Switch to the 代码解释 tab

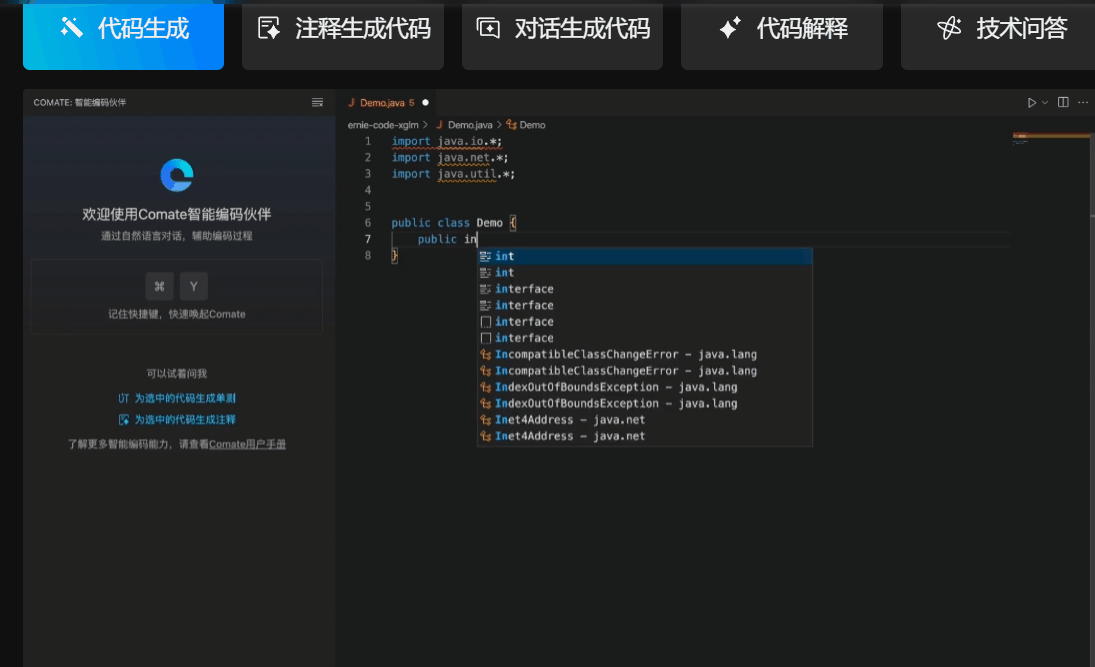click(x=781, y=34)
